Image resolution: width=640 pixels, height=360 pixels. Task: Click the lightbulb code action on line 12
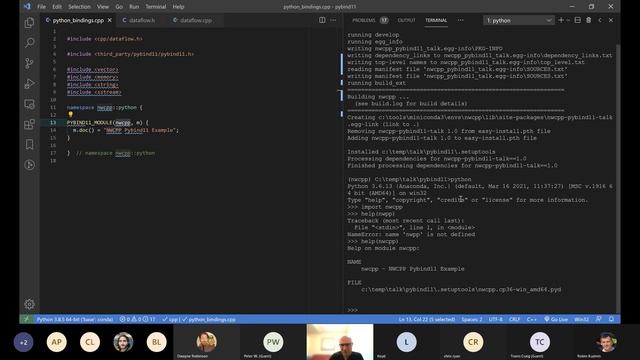click(70, 115)
